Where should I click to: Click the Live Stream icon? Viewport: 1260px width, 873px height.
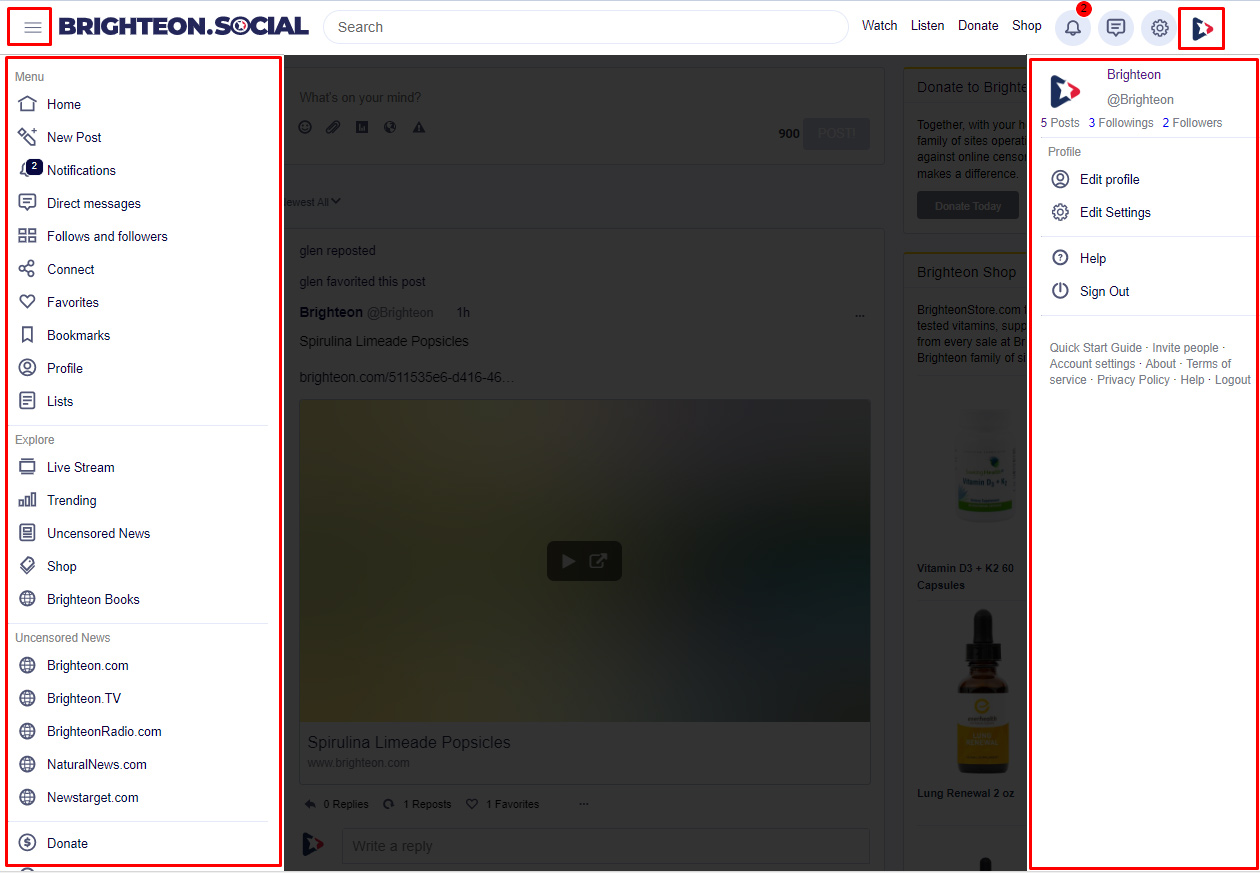[27, 467]
